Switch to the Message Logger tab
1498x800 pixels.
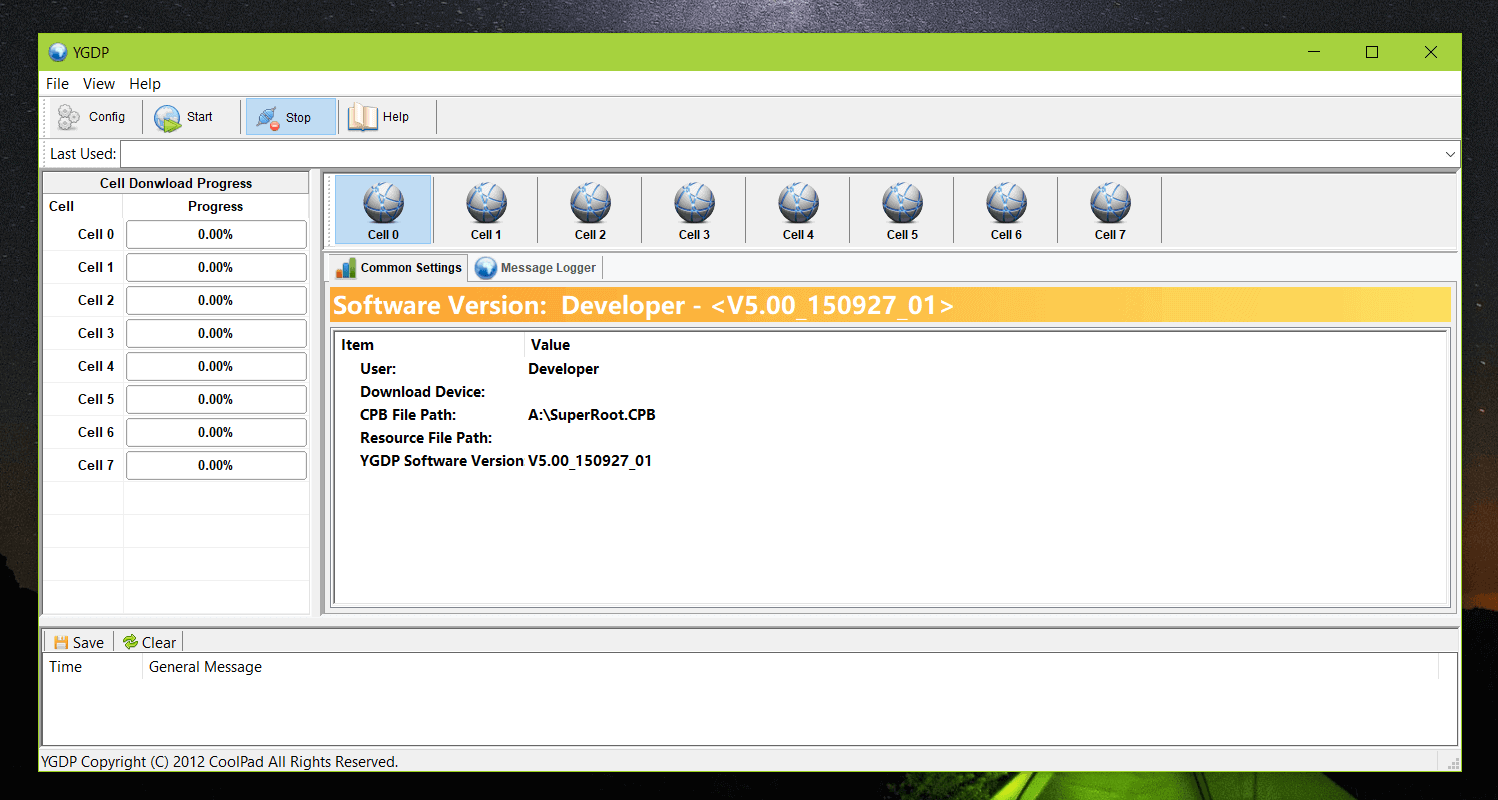coord(536,268)
